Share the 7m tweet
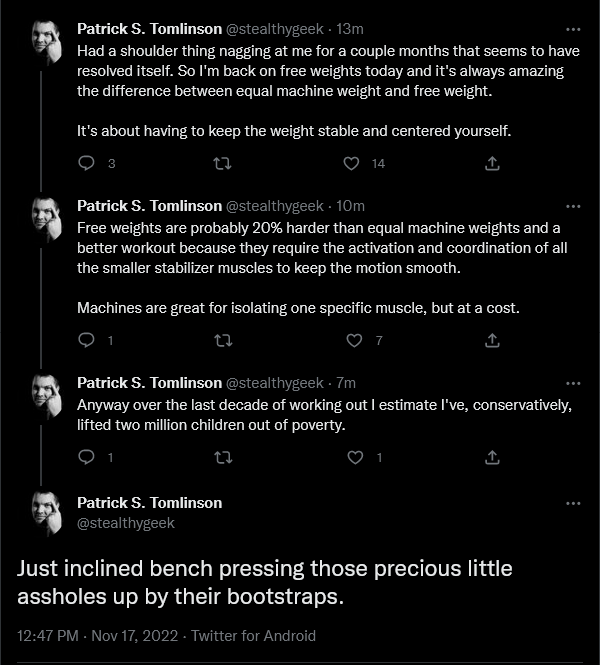This screenshot has width=600, height=665. (492, 457)
